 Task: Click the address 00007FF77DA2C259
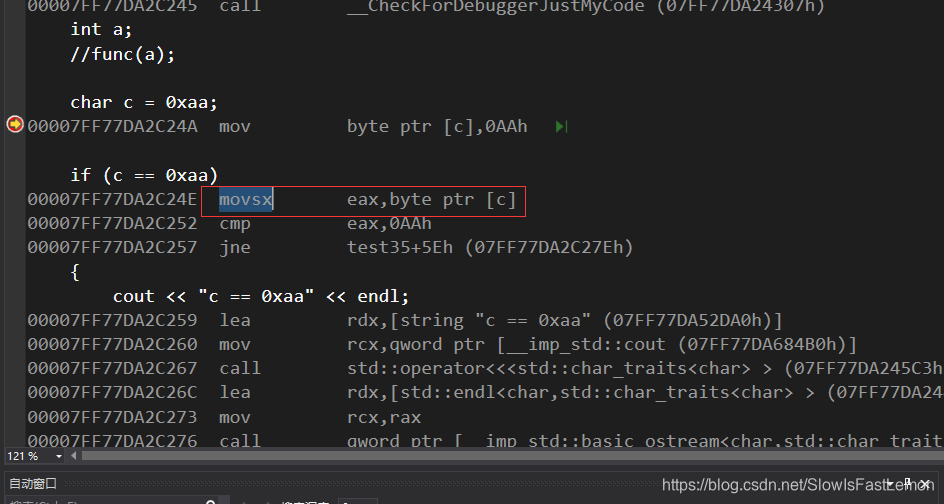(x=113, y=320)
